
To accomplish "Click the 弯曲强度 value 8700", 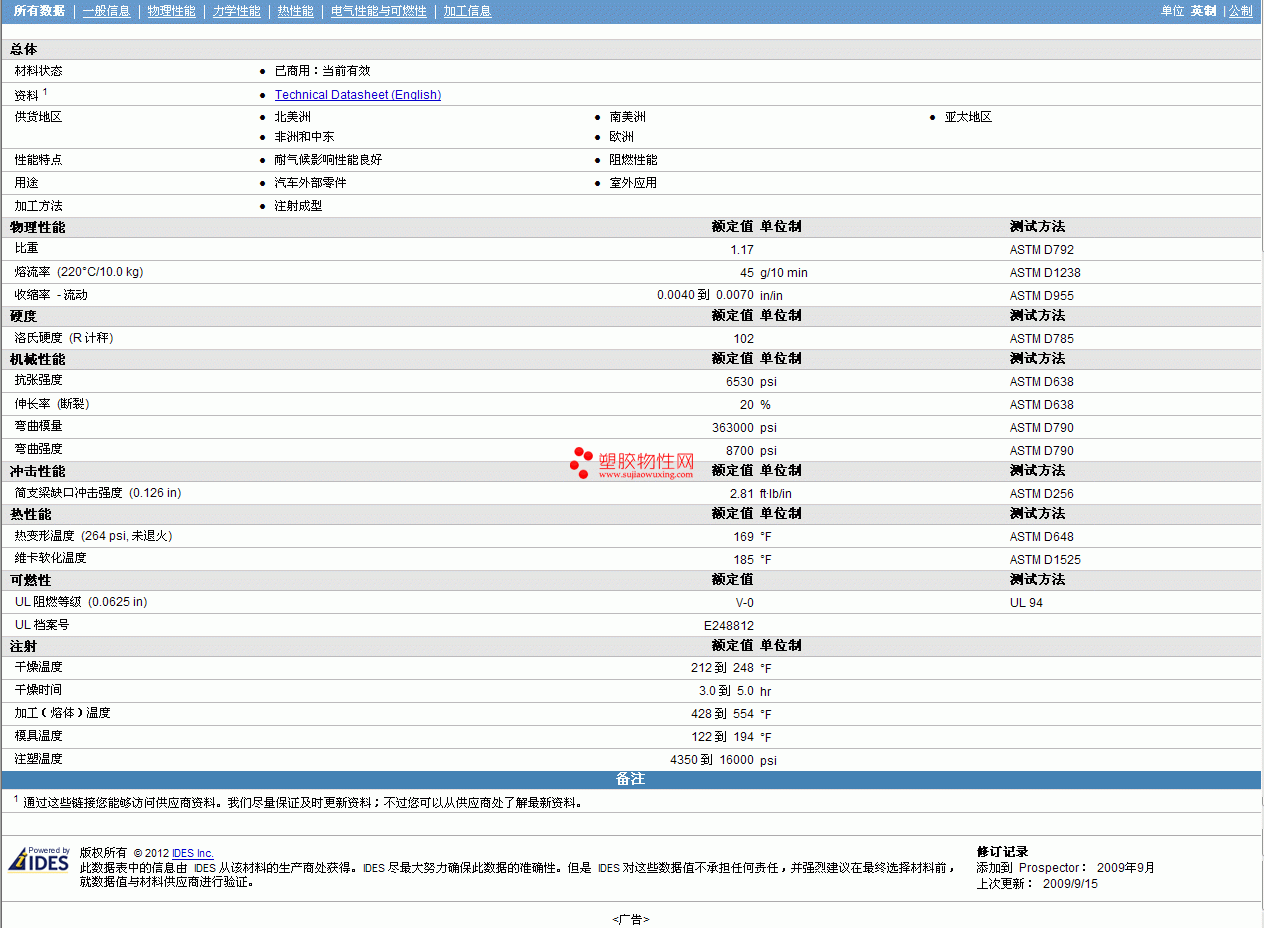I will [x=740, y=451].
